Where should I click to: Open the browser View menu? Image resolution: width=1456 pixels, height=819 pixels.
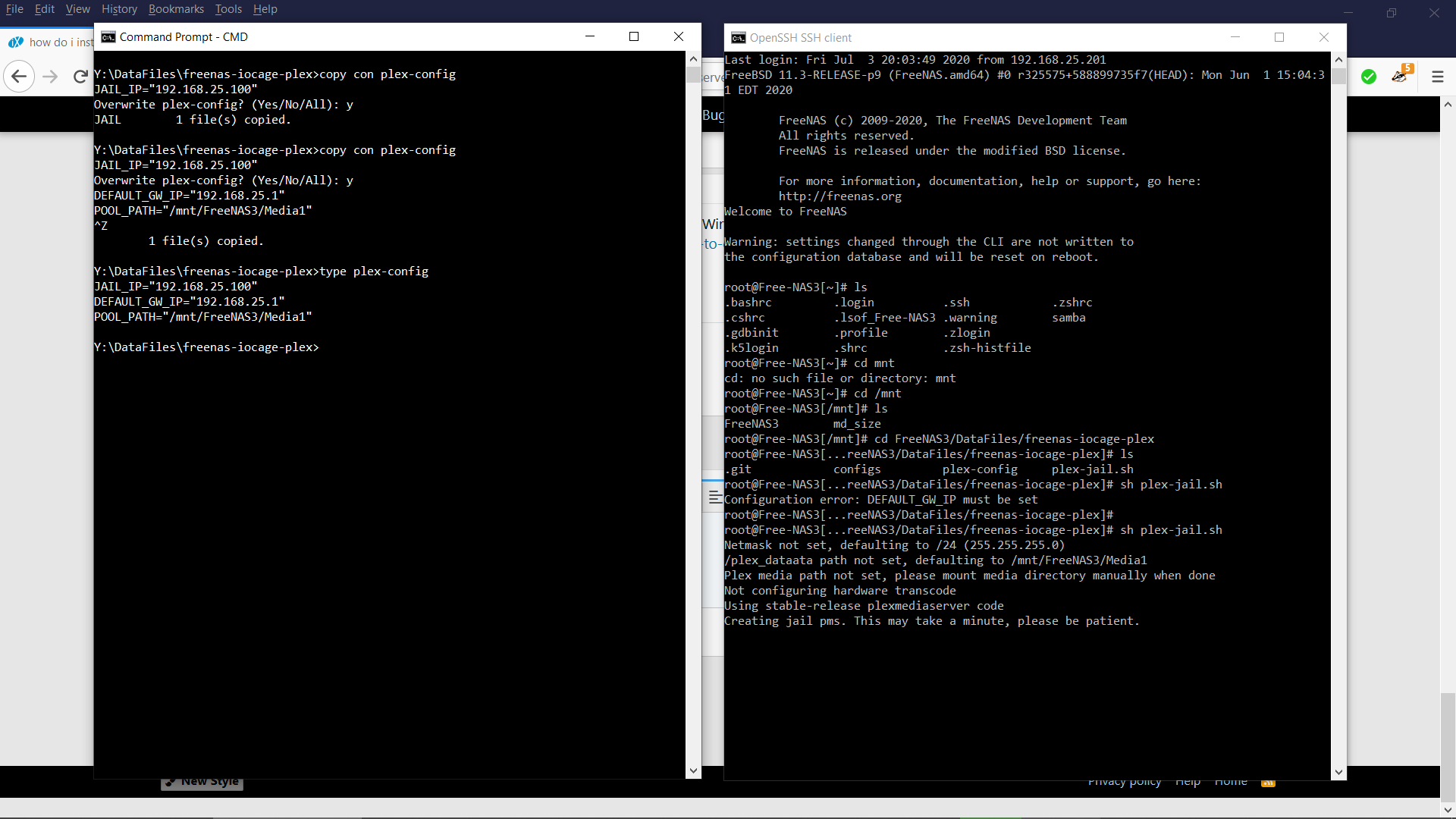point(77,9)
